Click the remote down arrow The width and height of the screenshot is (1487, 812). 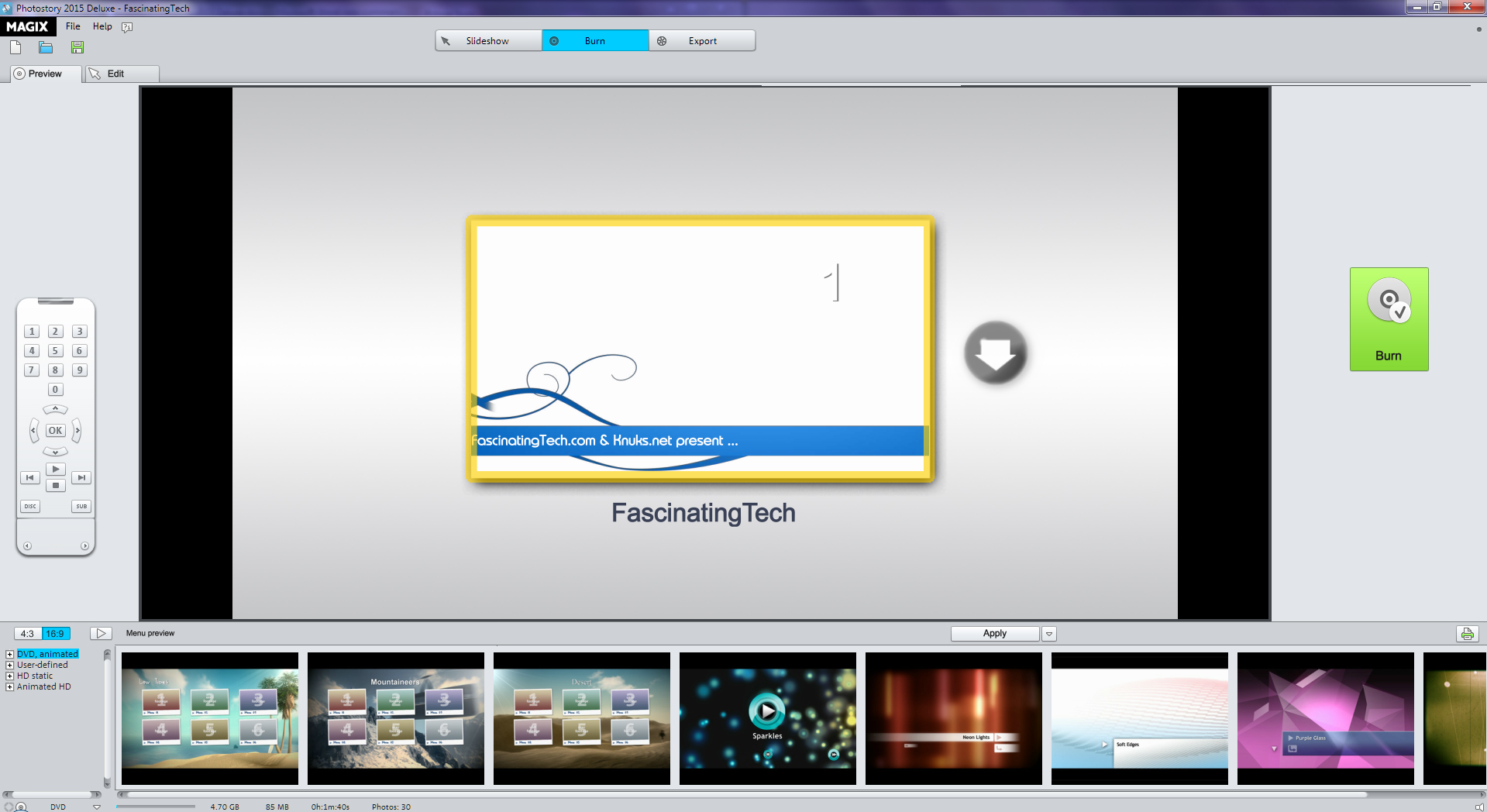pos(55,452)
